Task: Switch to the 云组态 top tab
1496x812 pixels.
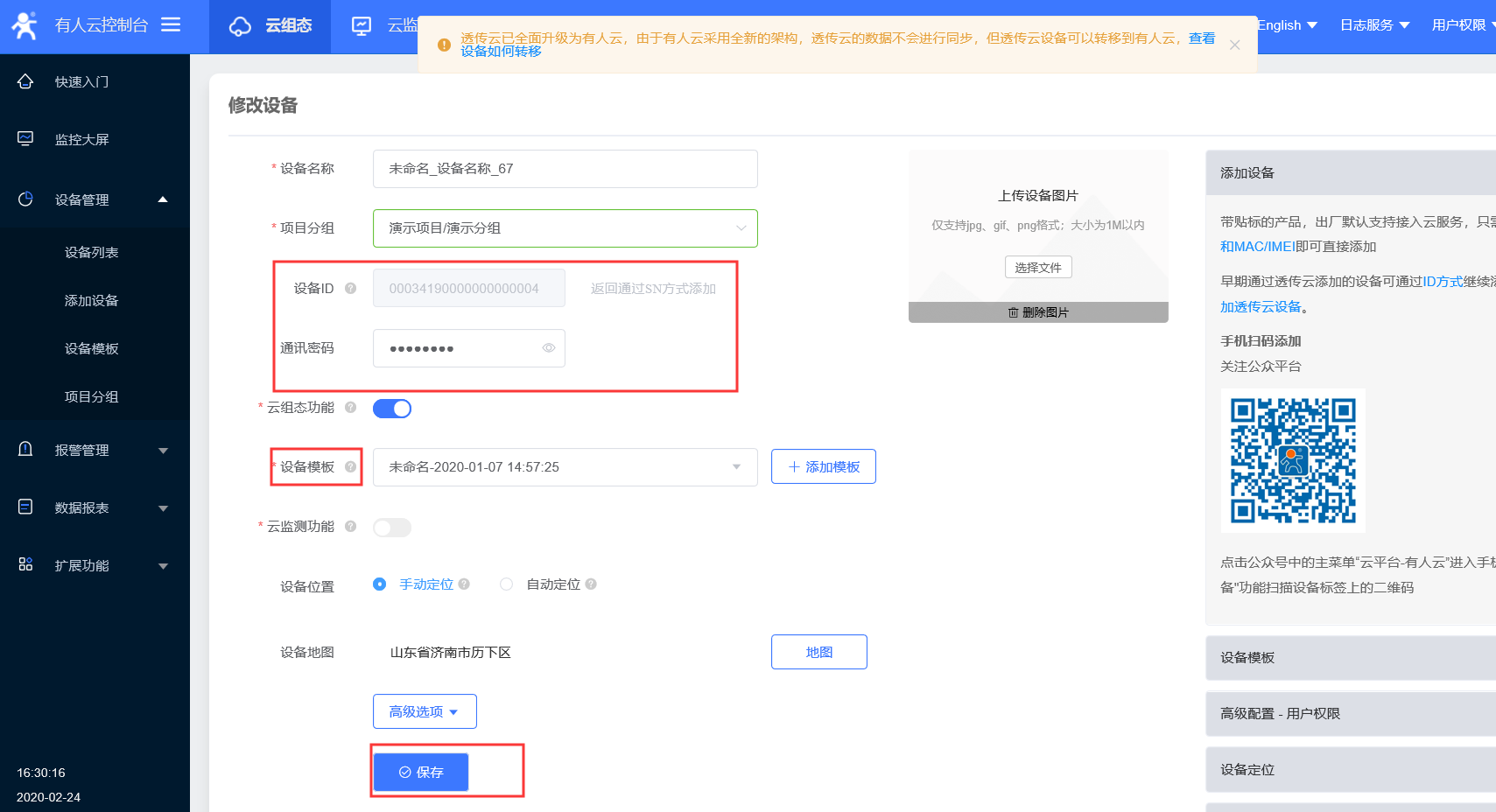Action: click(270, 26)
